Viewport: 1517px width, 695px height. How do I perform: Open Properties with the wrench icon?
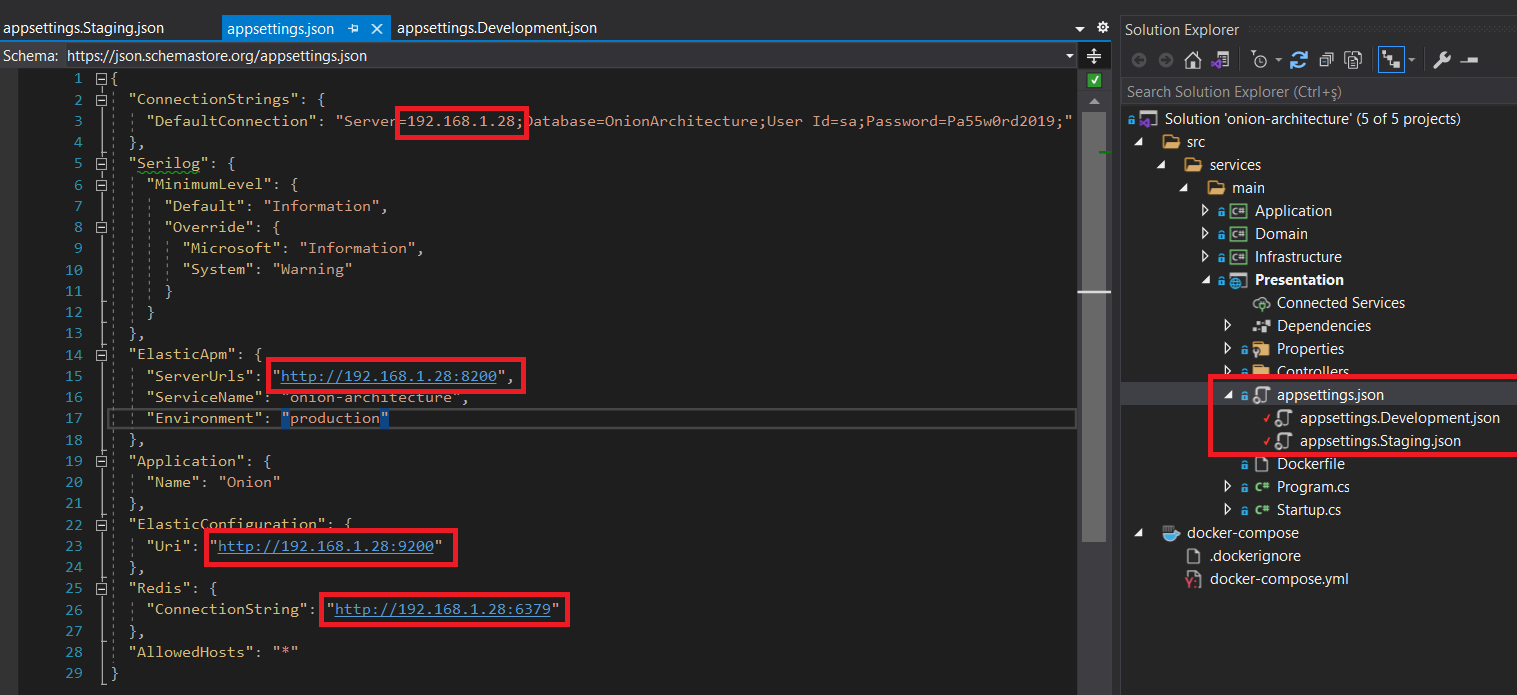point(1442,60)
